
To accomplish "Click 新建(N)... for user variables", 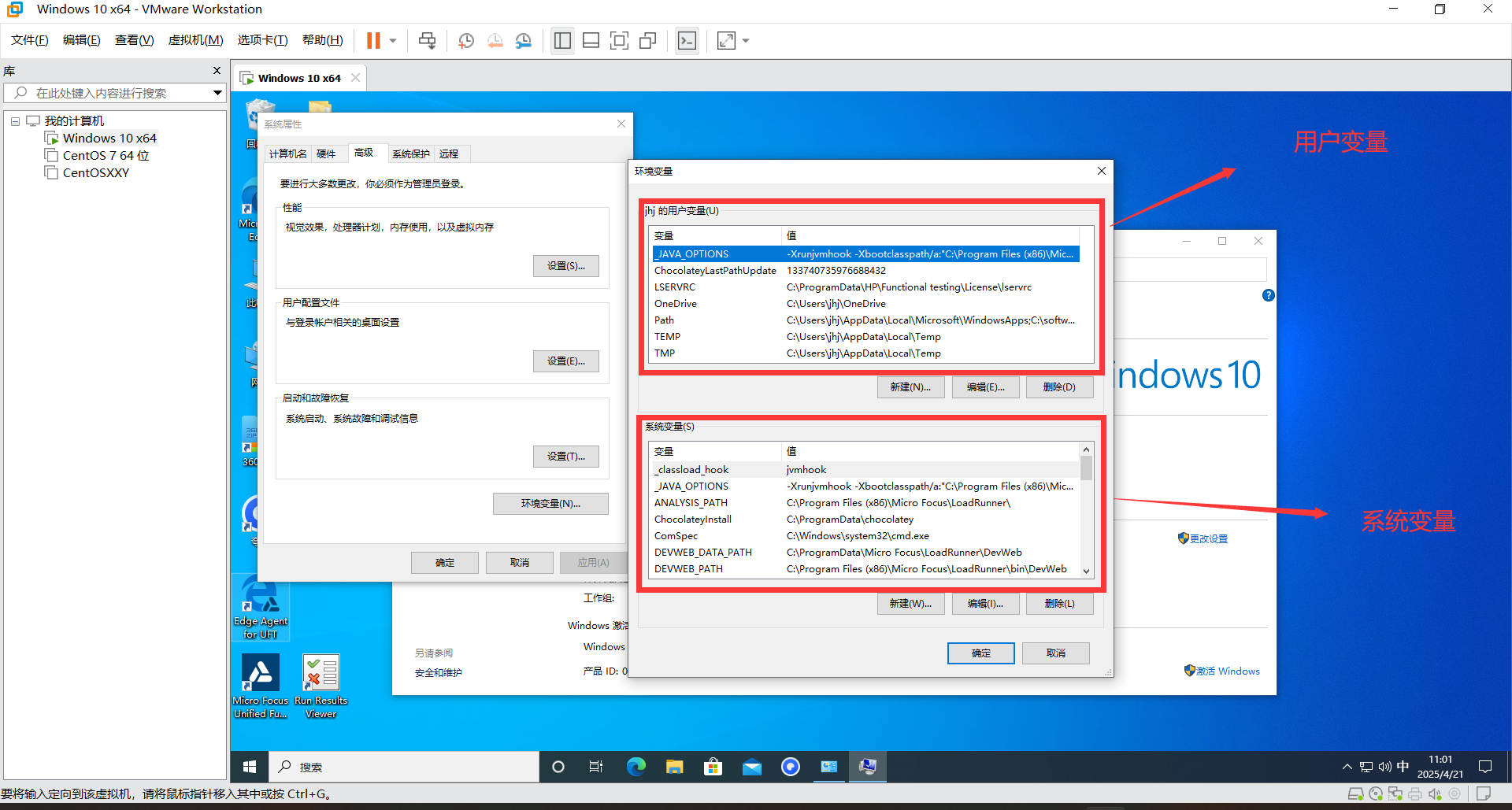I will 910,387.
